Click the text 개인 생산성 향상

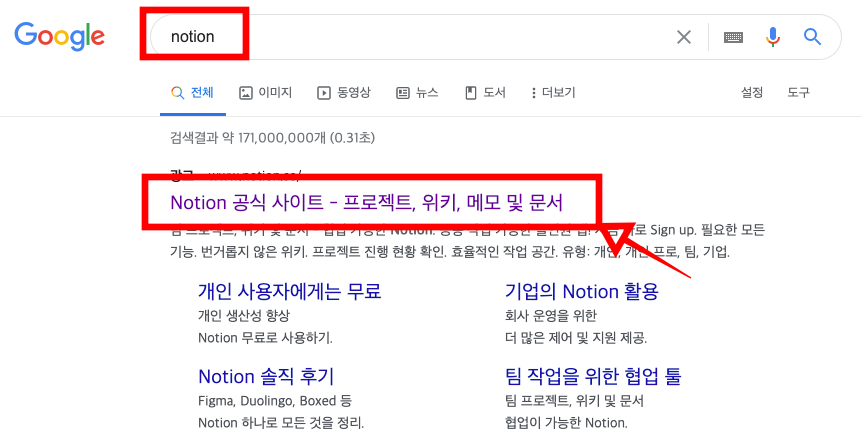click(x=244, y=315)
